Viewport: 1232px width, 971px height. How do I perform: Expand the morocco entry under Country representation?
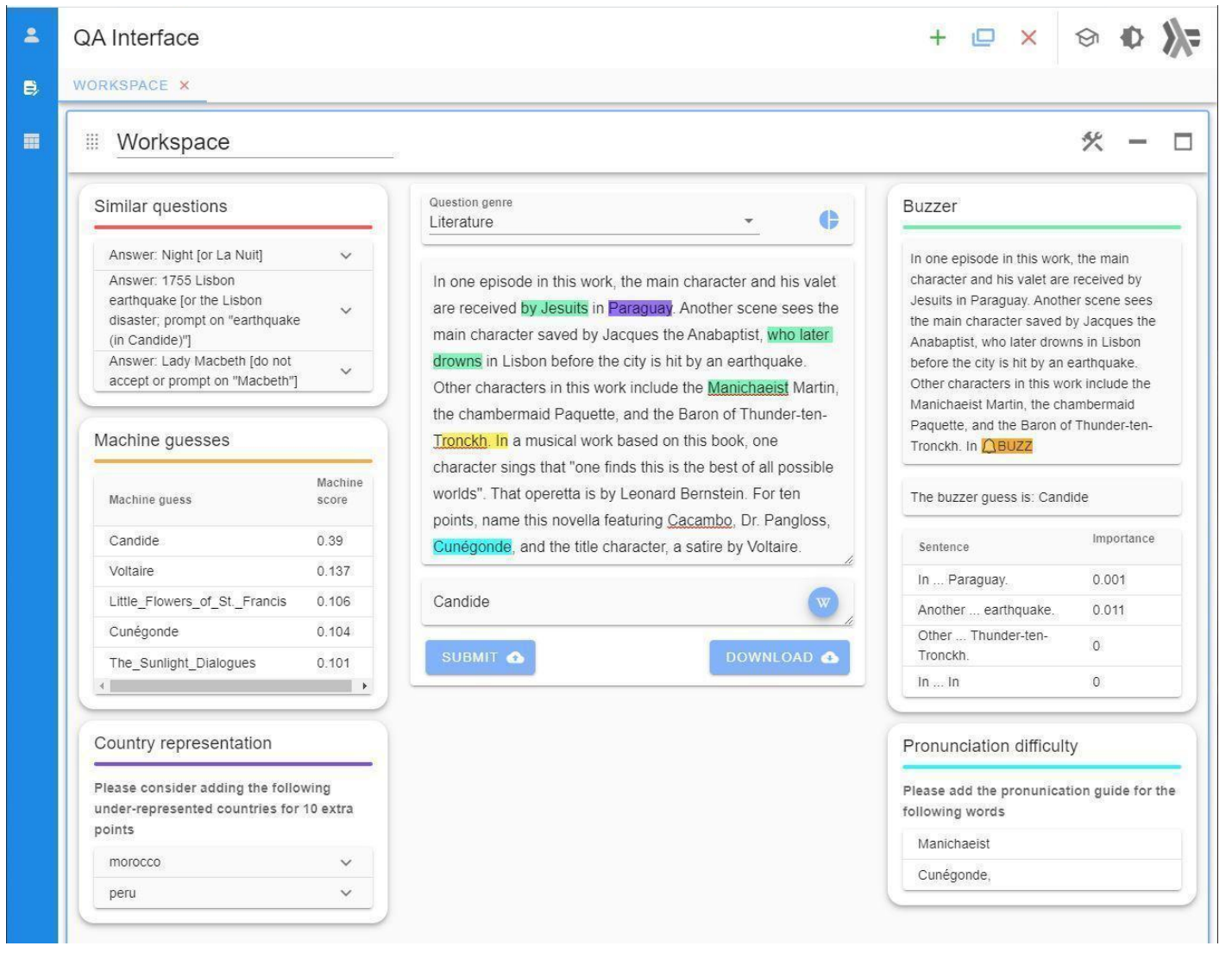click(347, 860)
